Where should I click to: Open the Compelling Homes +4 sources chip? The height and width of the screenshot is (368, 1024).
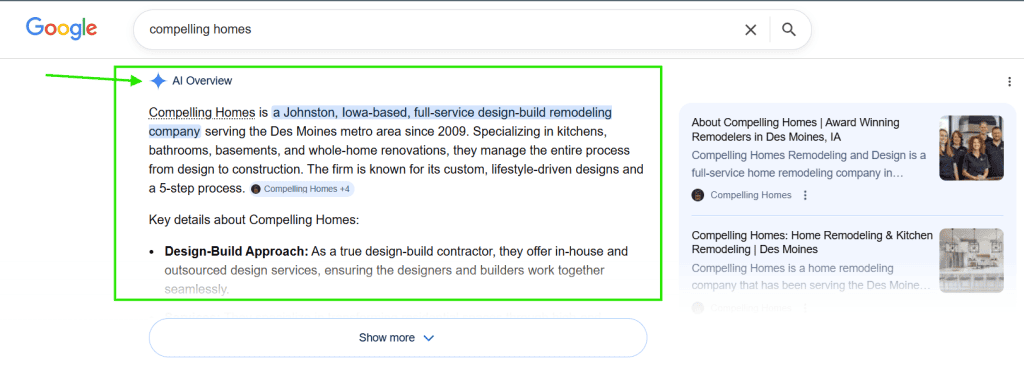click(x=302, y=189)
